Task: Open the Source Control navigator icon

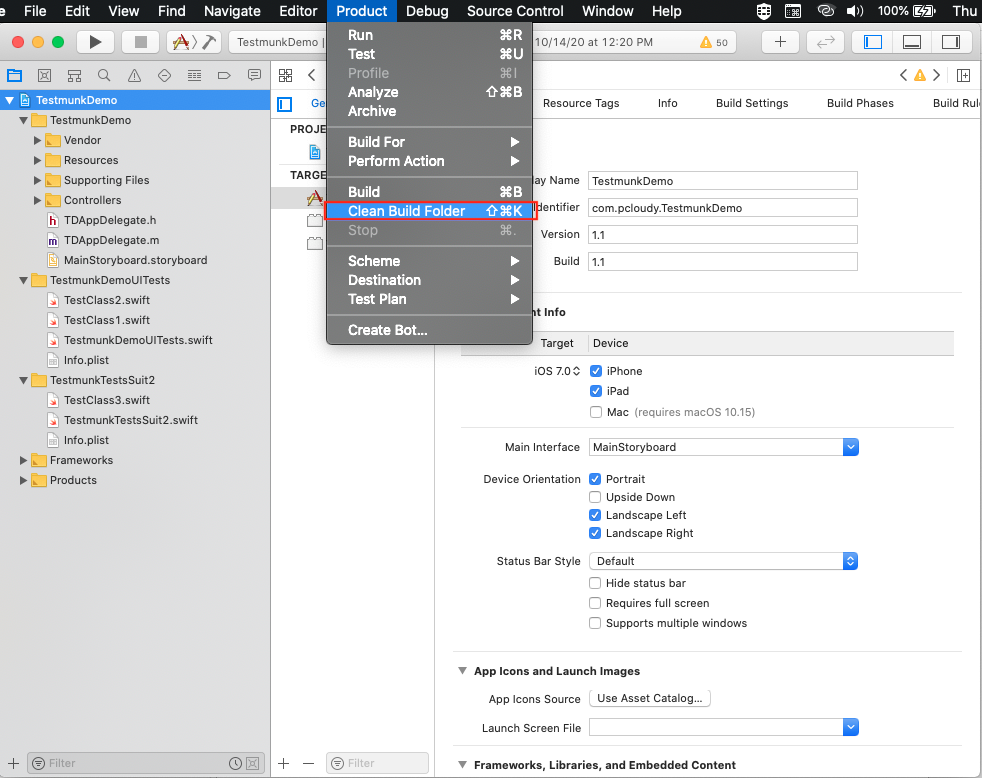Action: tap(44, 76)
